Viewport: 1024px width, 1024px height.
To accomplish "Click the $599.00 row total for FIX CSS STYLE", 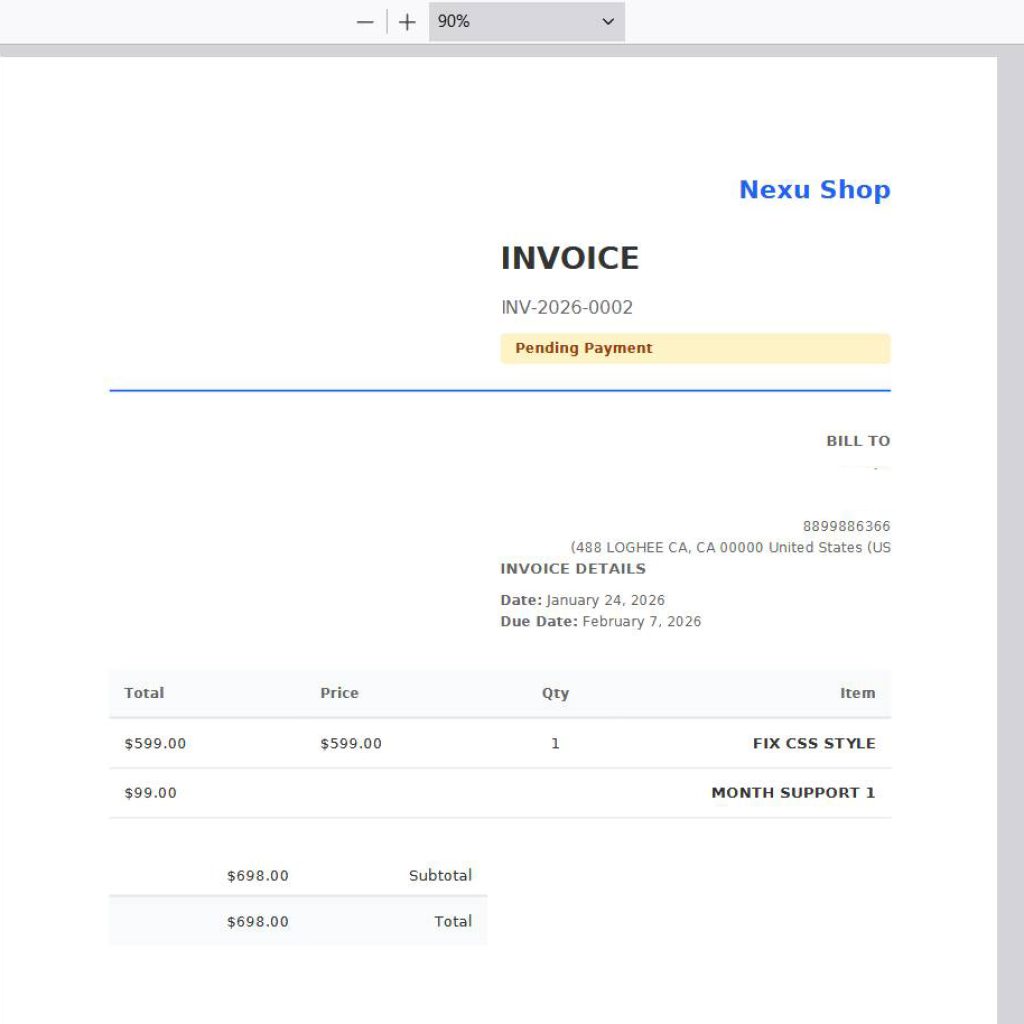I will click(x=155, y=743).
